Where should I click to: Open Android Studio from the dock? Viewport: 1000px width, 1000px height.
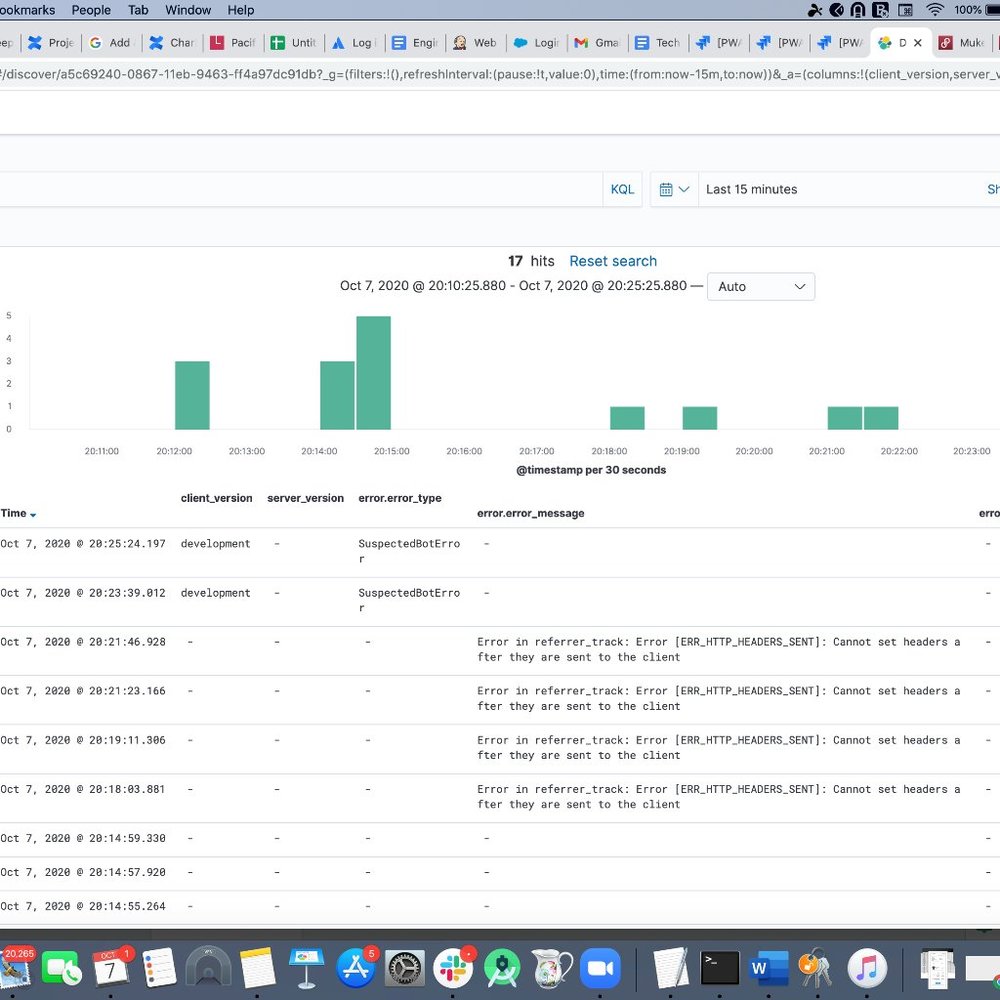(x=502, y=968)
